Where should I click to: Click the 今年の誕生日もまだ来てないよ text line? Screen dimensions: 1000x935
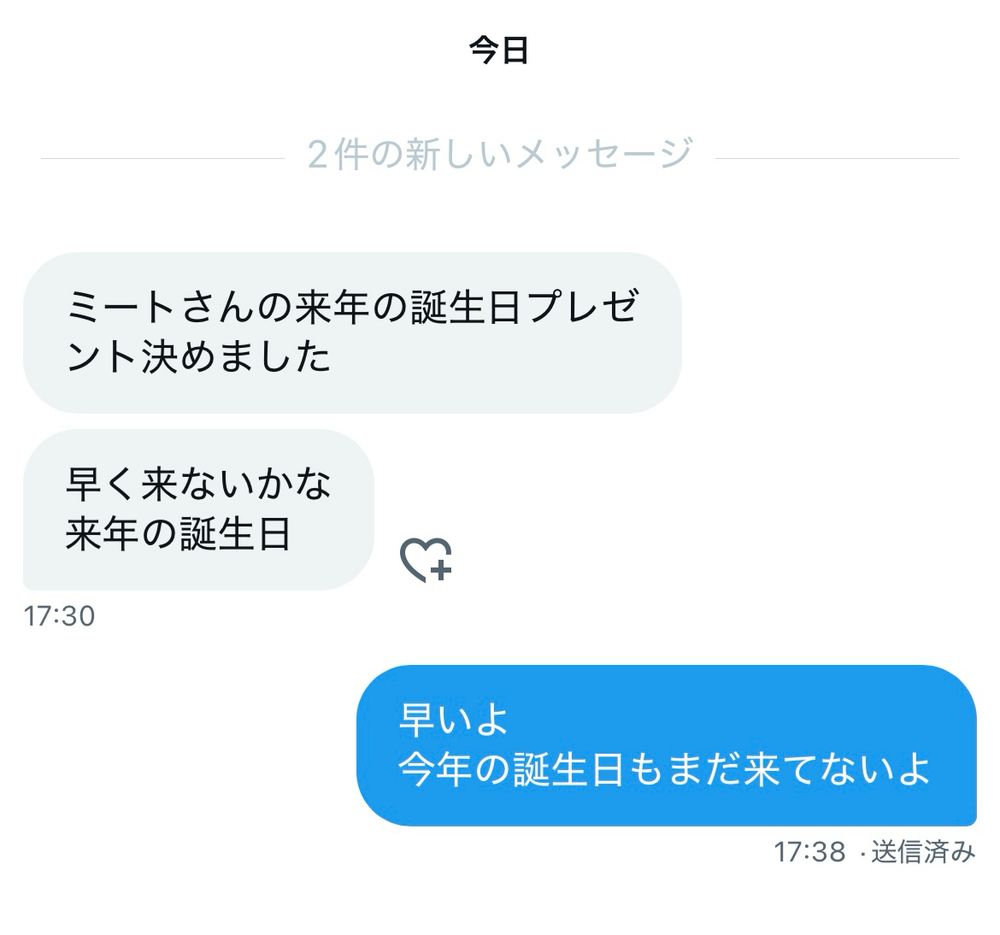[664, 769]
